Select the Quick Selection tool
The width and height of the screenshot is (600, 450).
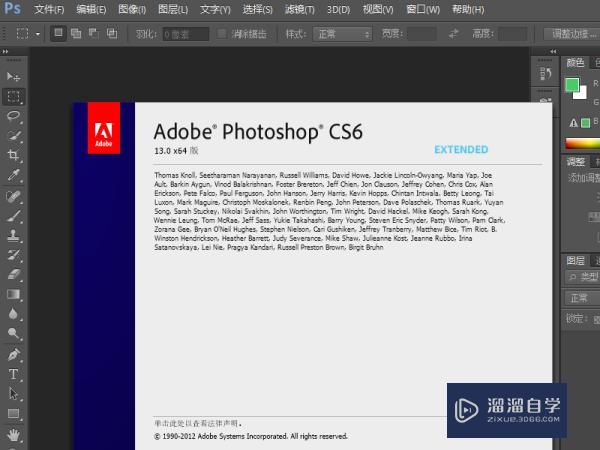tap(14, 135)
